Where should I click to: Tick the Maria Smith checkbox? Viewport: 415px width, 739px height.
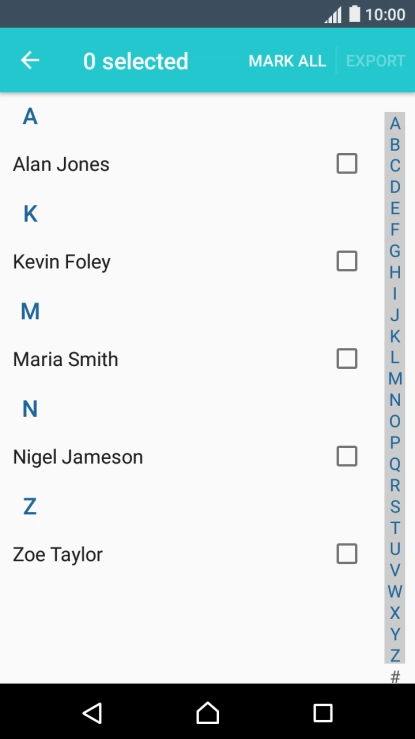347,359
